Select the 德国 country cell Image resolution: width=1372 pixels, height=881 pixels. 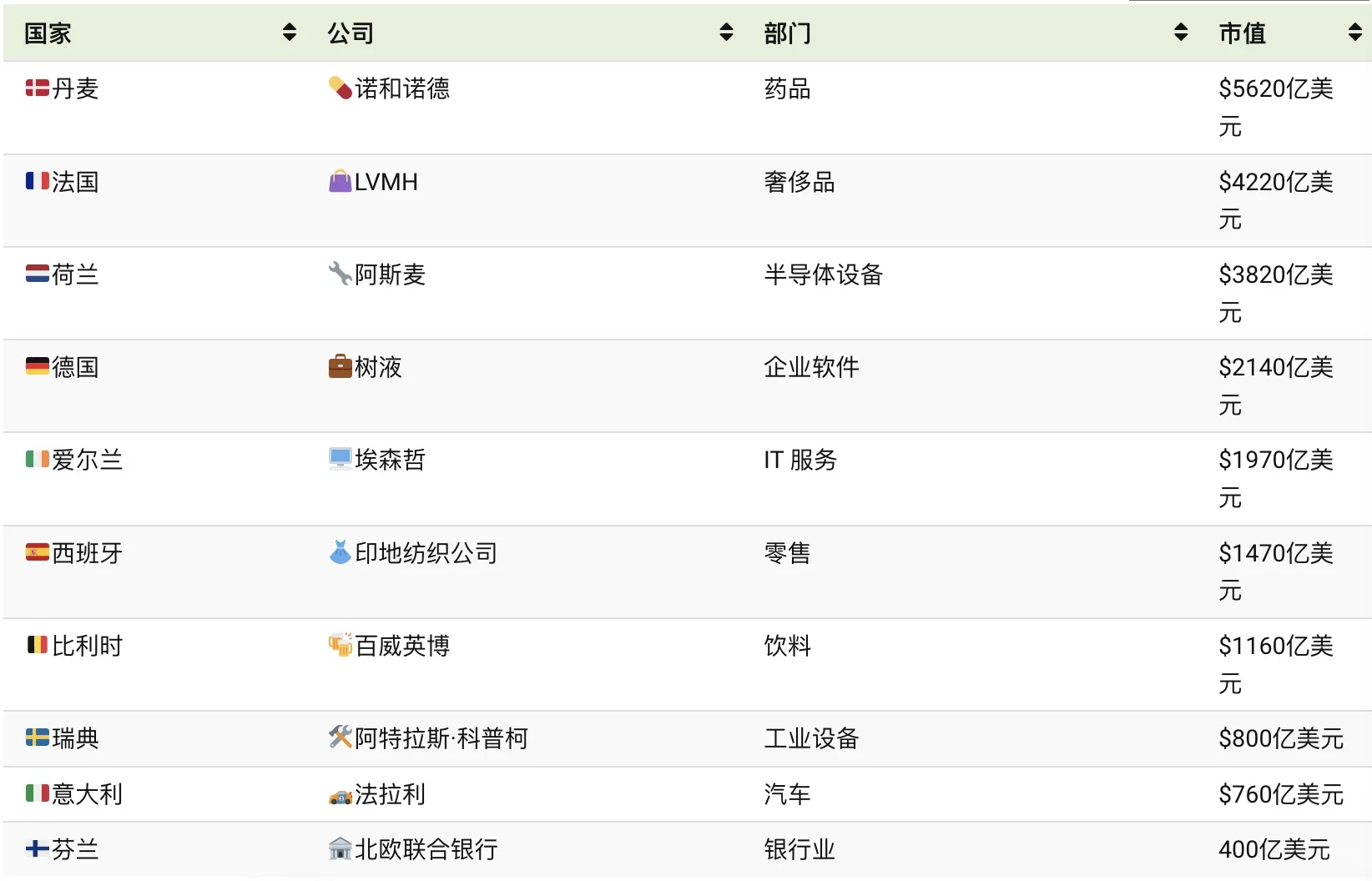click(x=75, y=367)
